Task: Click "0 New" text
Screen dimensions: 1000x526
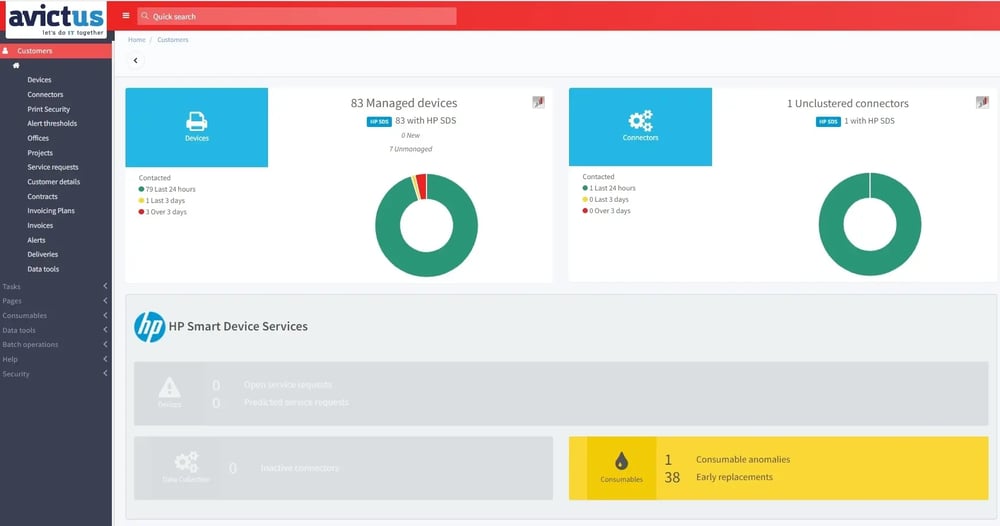Action: click(x=411, y=135)
